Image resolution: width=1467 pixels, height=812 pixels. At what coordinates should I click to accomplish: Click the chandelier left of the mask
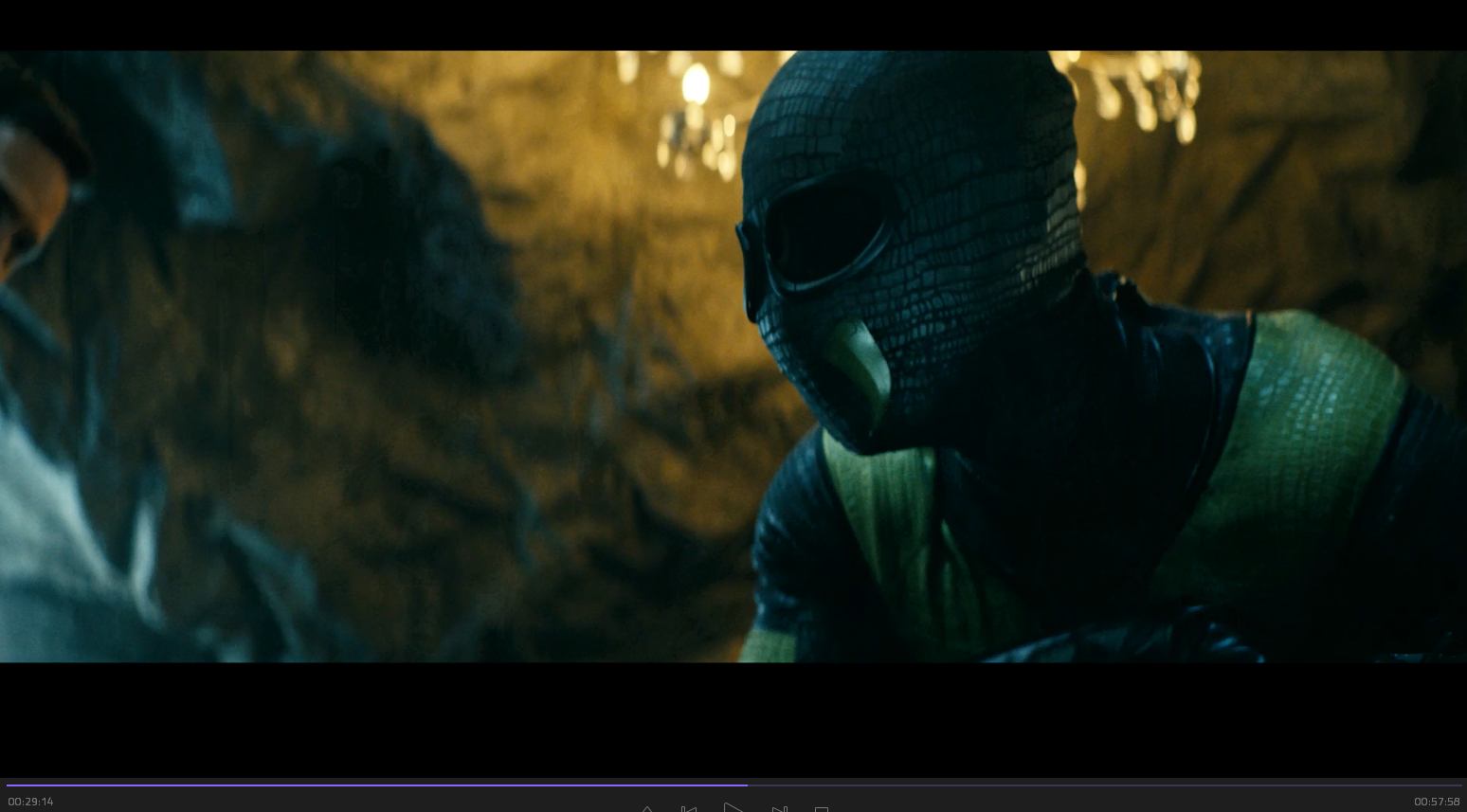pyautogui.click(x=697, y=114)
